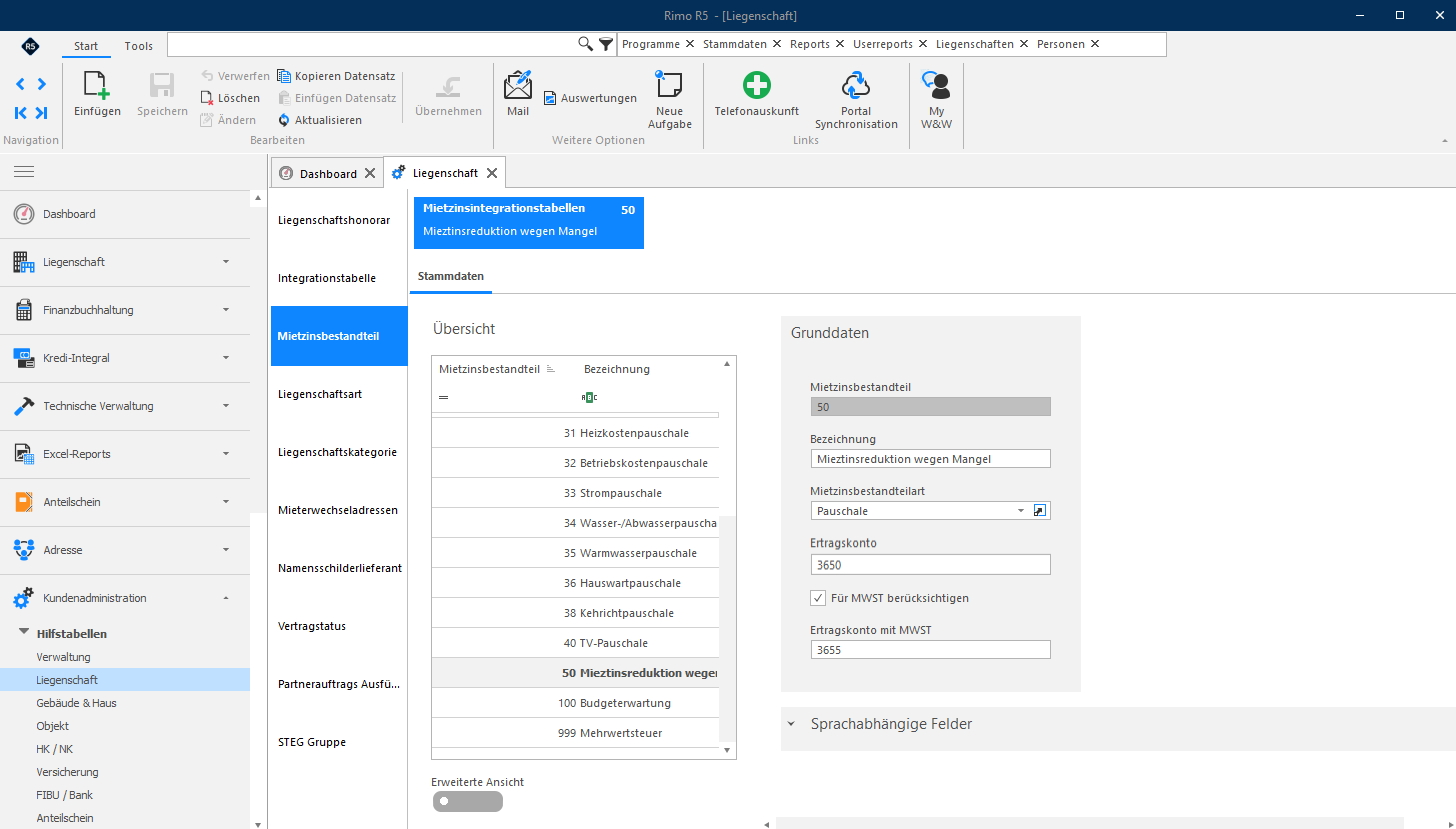The height and width of the screenshot is (829, 1456).
Task: Switch to the Dashboard document tab
Action: click(x=328, y=173)
